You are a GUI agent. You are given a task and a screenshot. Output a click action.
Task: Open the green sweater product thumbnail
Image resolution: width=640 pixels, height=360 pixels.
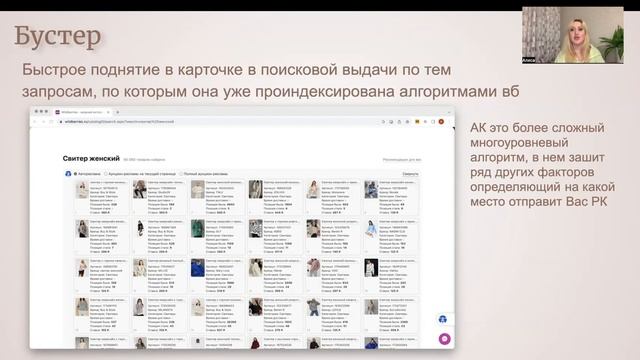(x=198, y=229)
